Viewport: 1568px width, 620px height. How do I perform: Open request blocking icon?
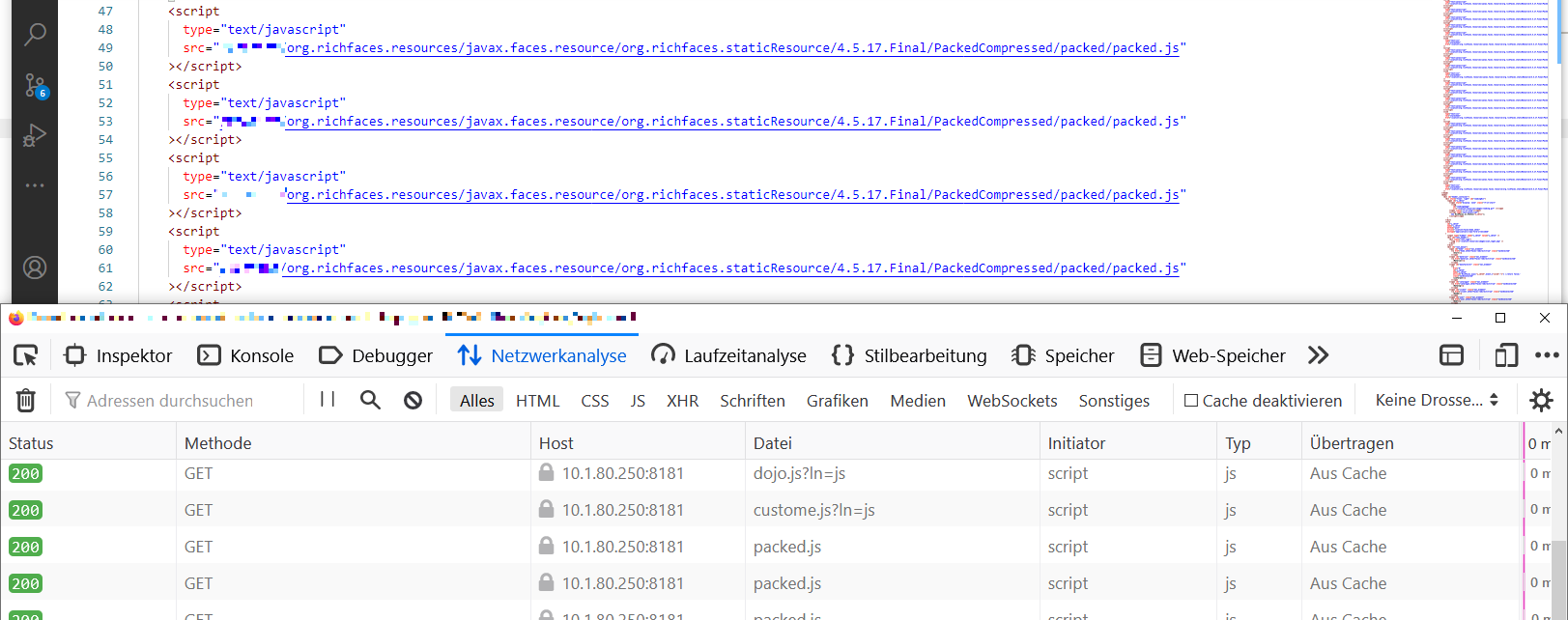point(413,400)
